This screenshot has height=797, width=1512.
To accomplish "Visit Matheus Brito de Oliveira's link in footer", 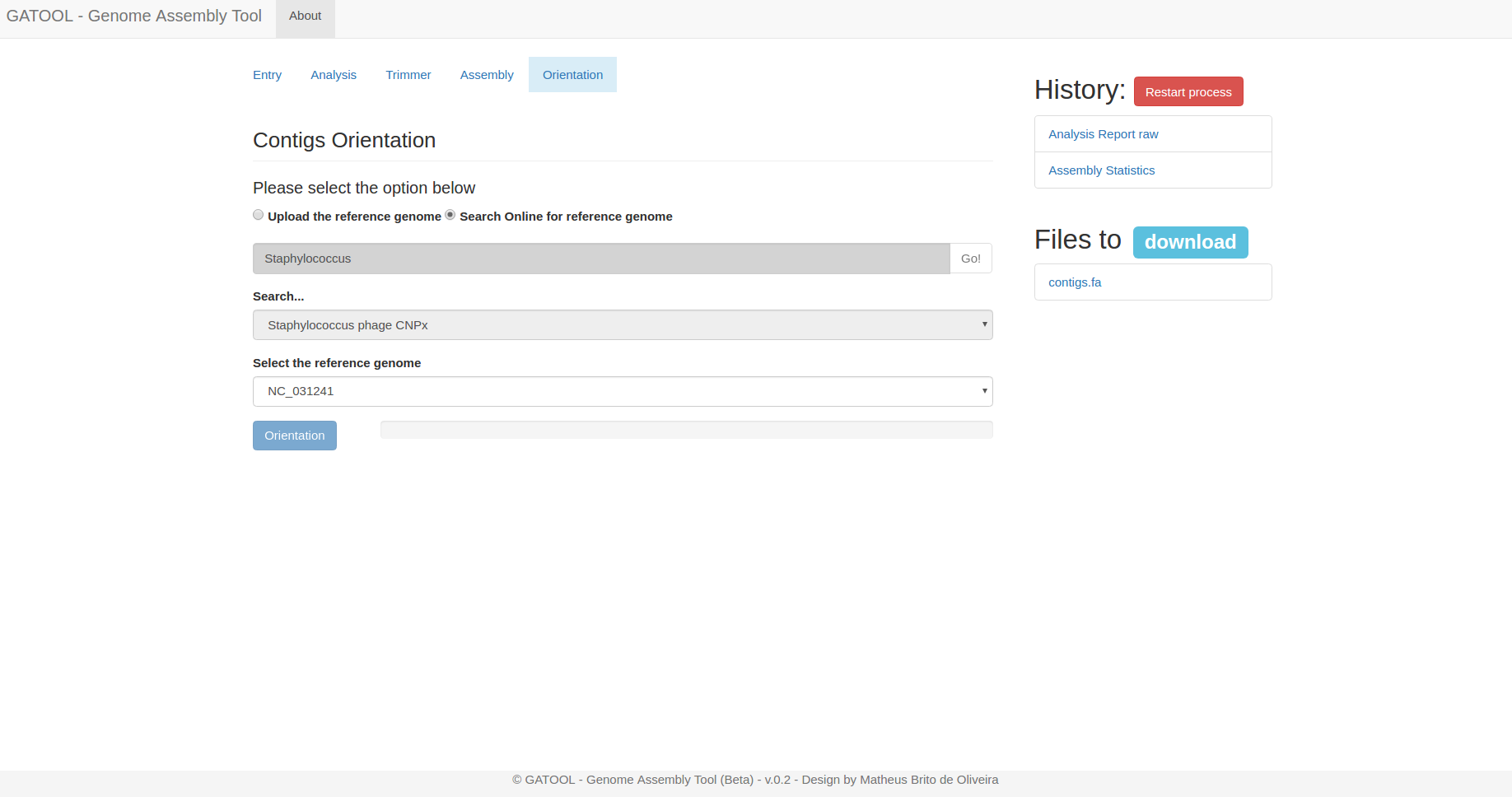I will (x=928, y=779).
